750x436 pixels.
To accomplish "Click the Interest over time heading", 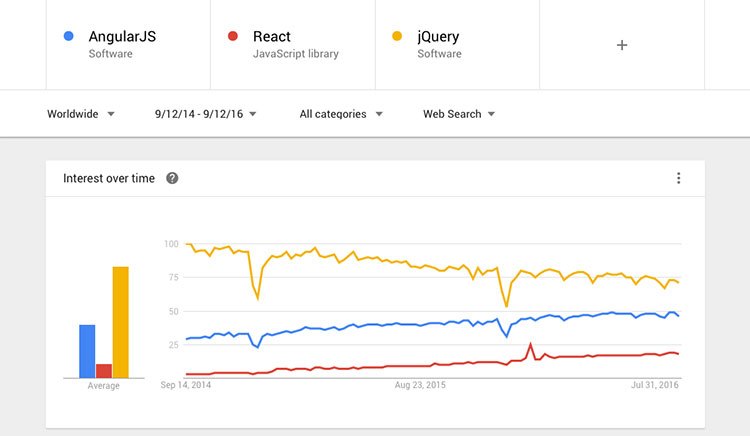I will 109,178.
